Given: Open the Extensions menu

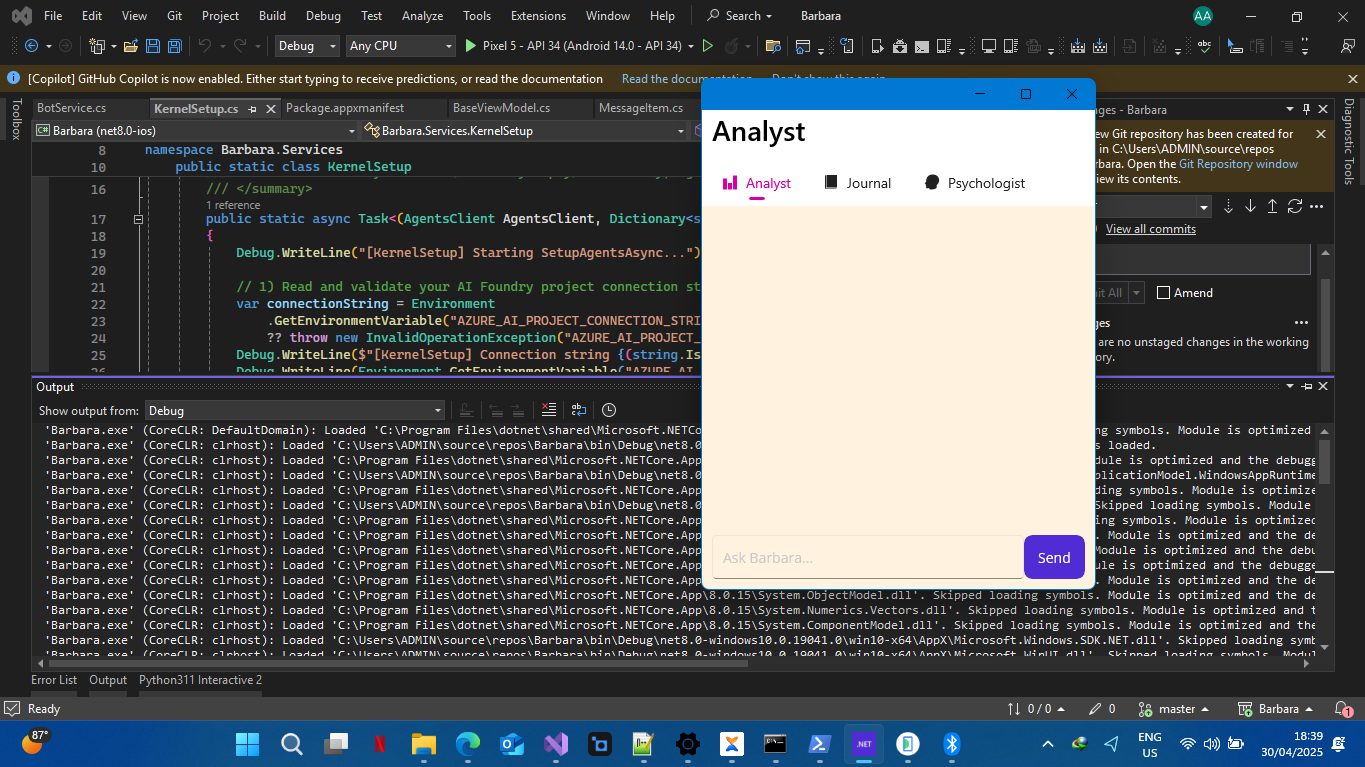Looking at the screenshot, I should [538, 16].
